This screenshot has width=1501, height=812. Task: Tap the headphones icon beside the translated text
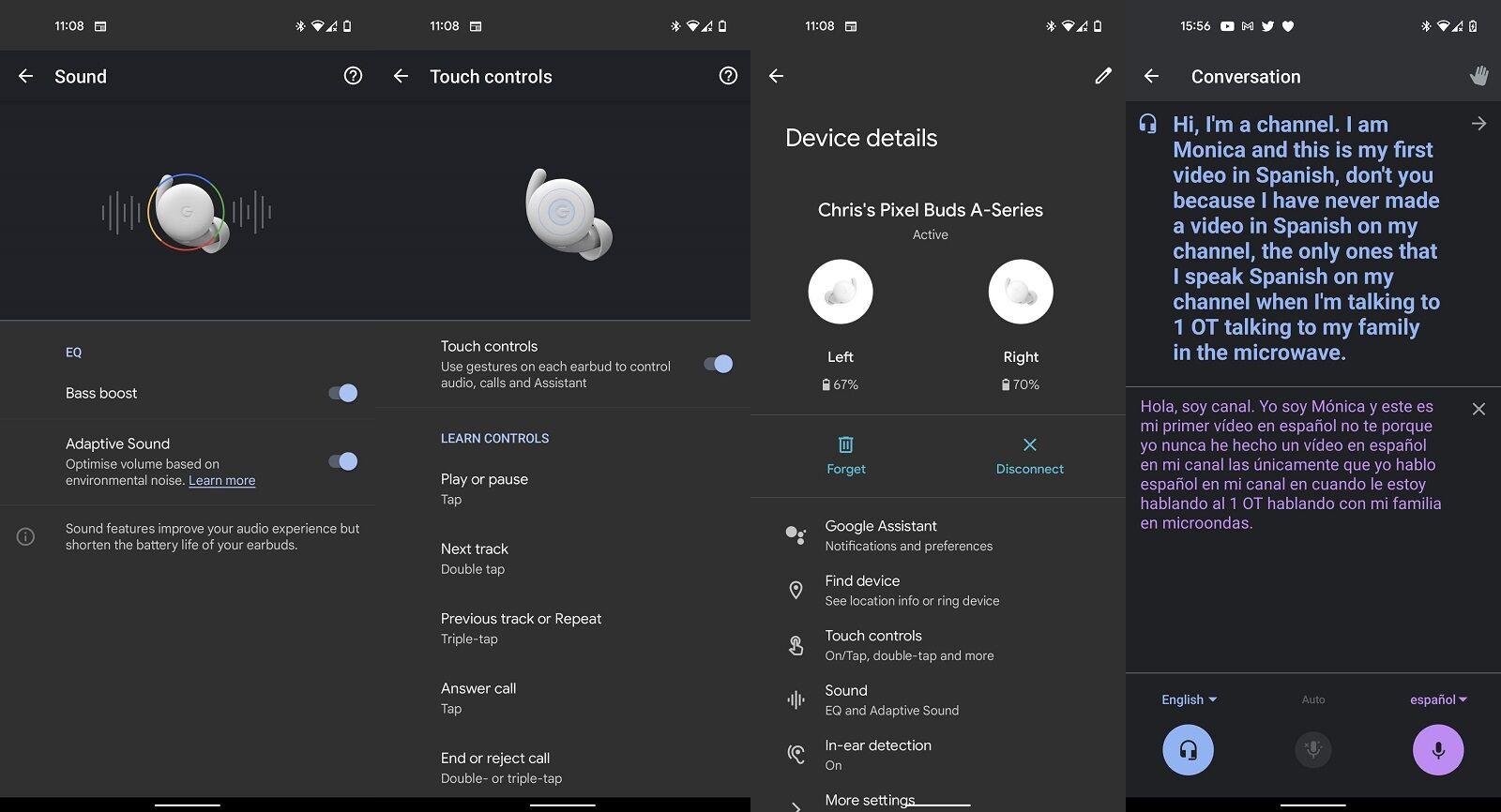pos(1147,124)
